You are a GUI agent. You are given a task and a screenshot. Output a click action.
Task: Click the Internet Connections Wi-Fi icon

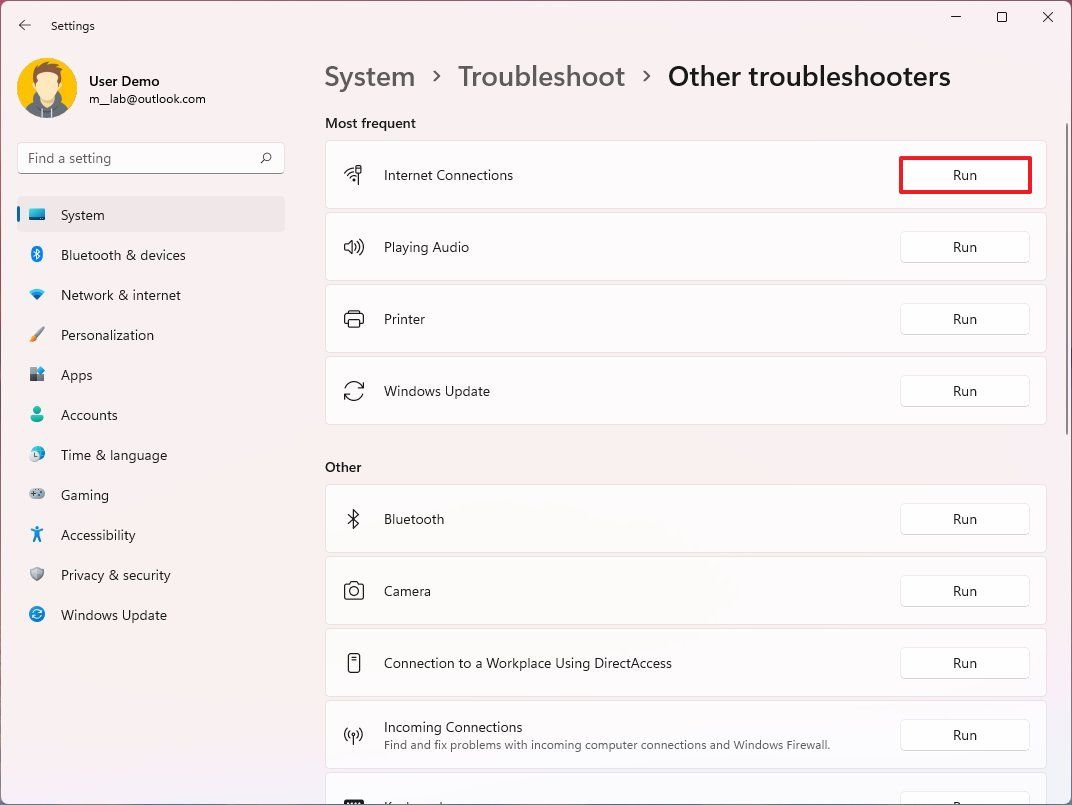click(x=353, y=174)
